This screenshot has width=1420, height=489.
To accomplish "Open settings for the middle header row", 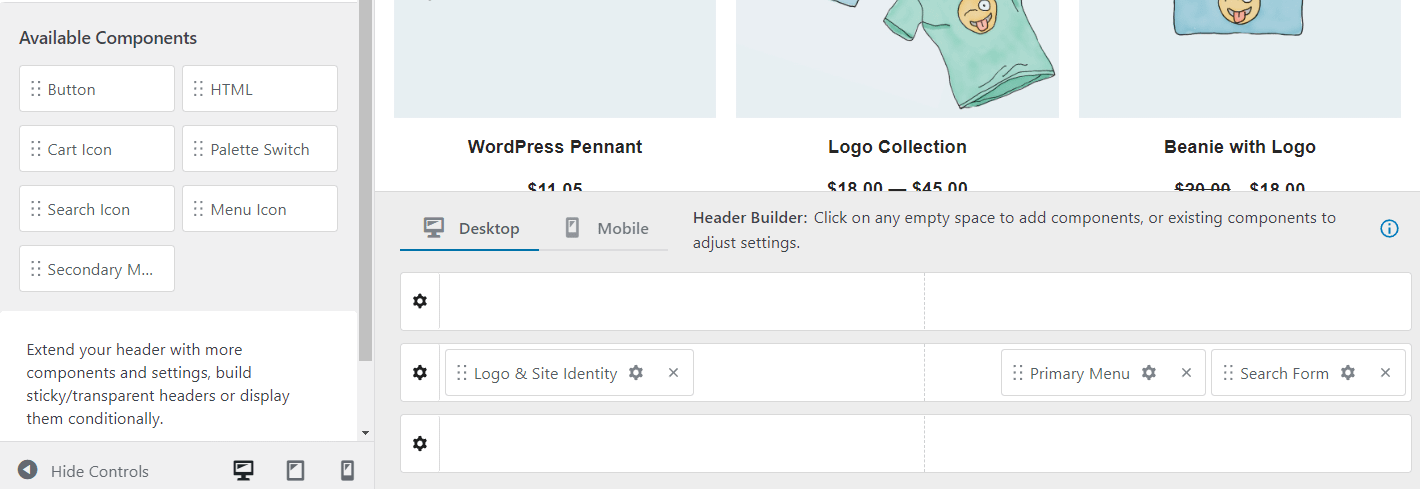I will (x=420, y=373).
